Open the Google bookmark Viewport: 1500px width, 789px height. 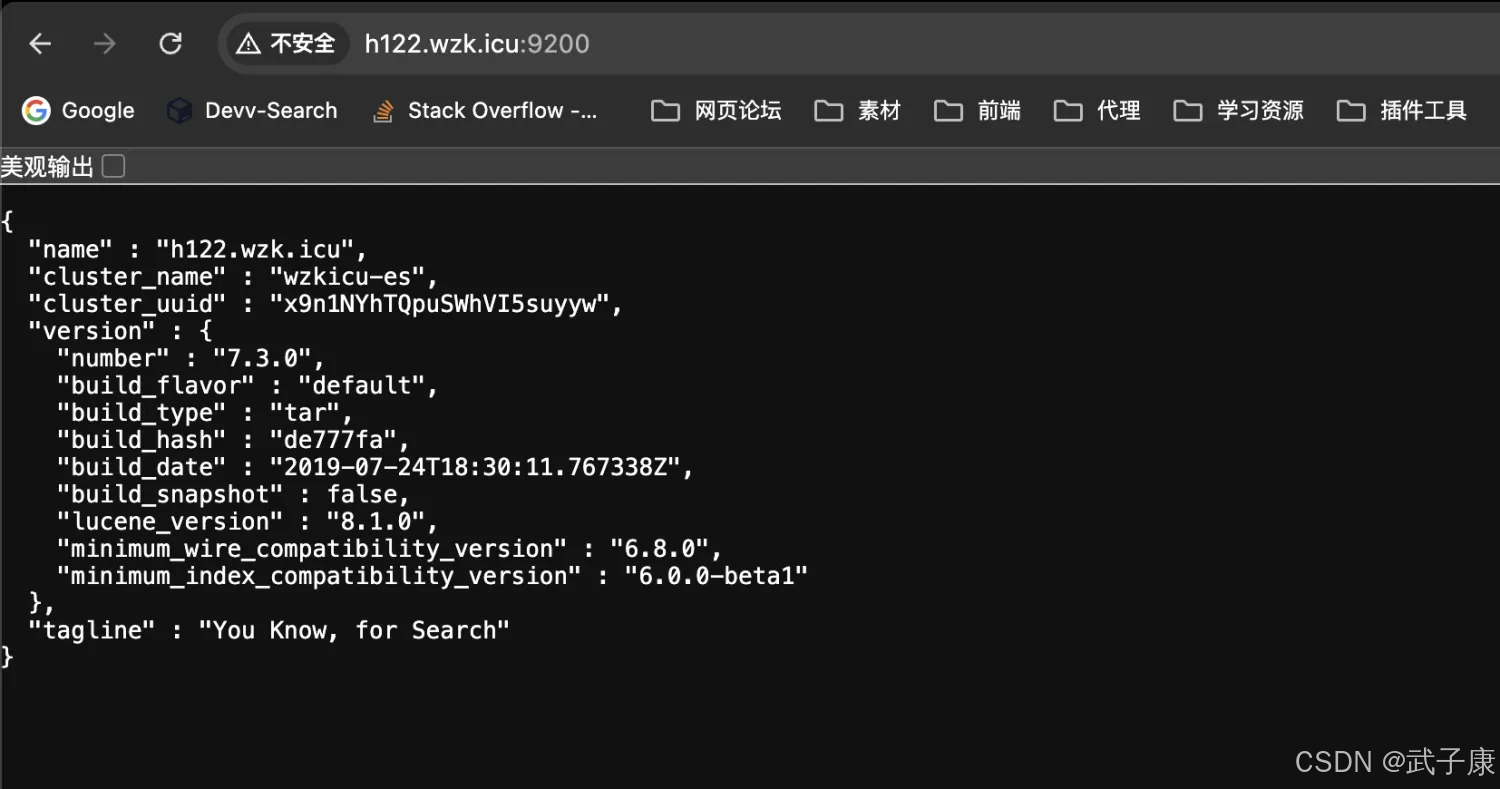coord(79,111)
